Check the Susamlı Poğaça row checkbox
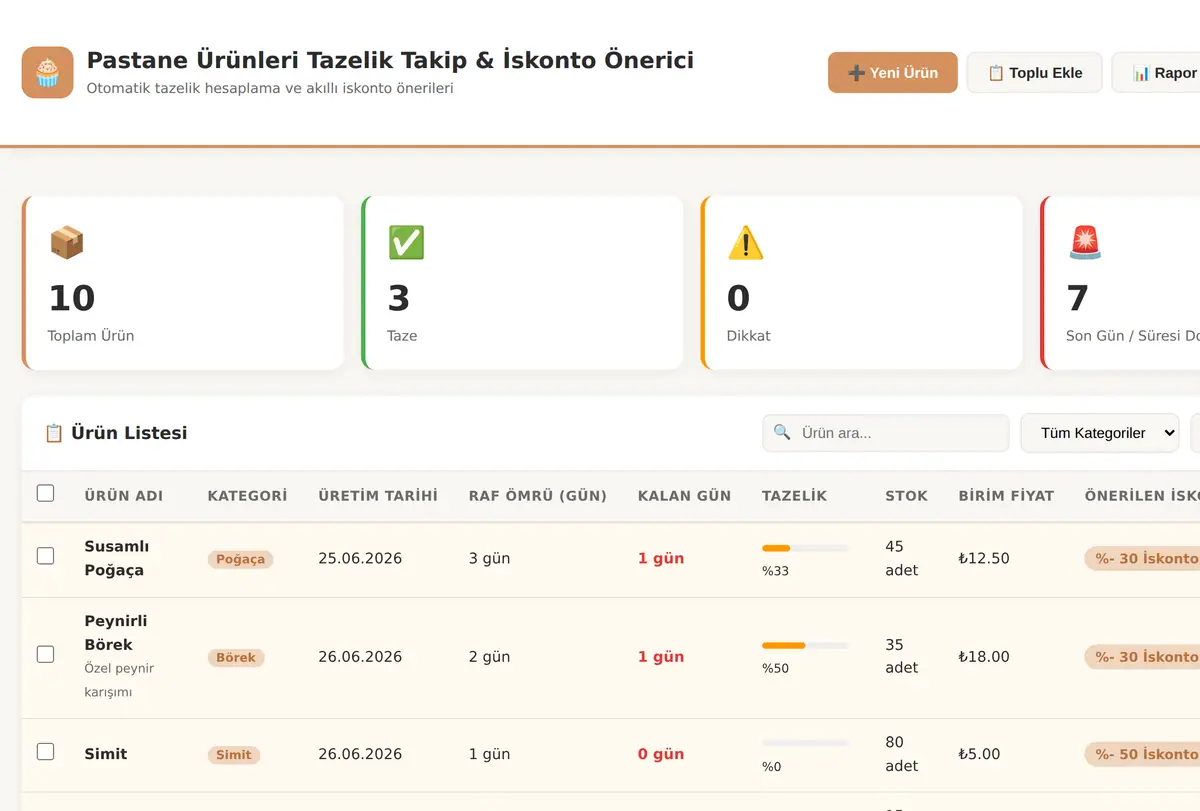1200x811 pixels. click(x=45, y=556)
